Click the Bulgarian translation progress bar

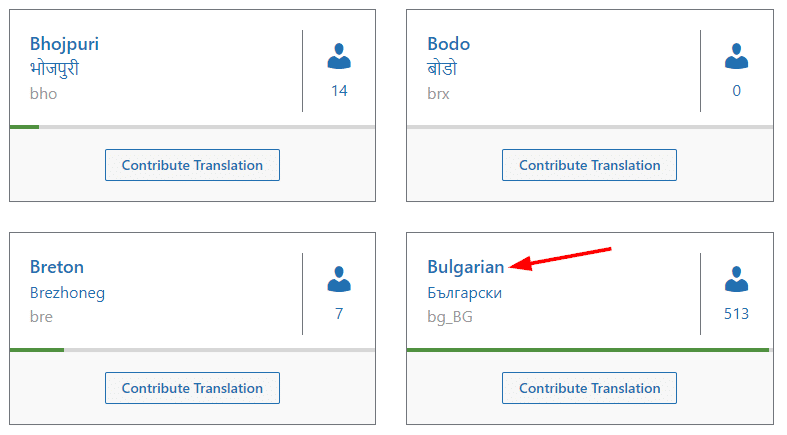pos(589,350)
